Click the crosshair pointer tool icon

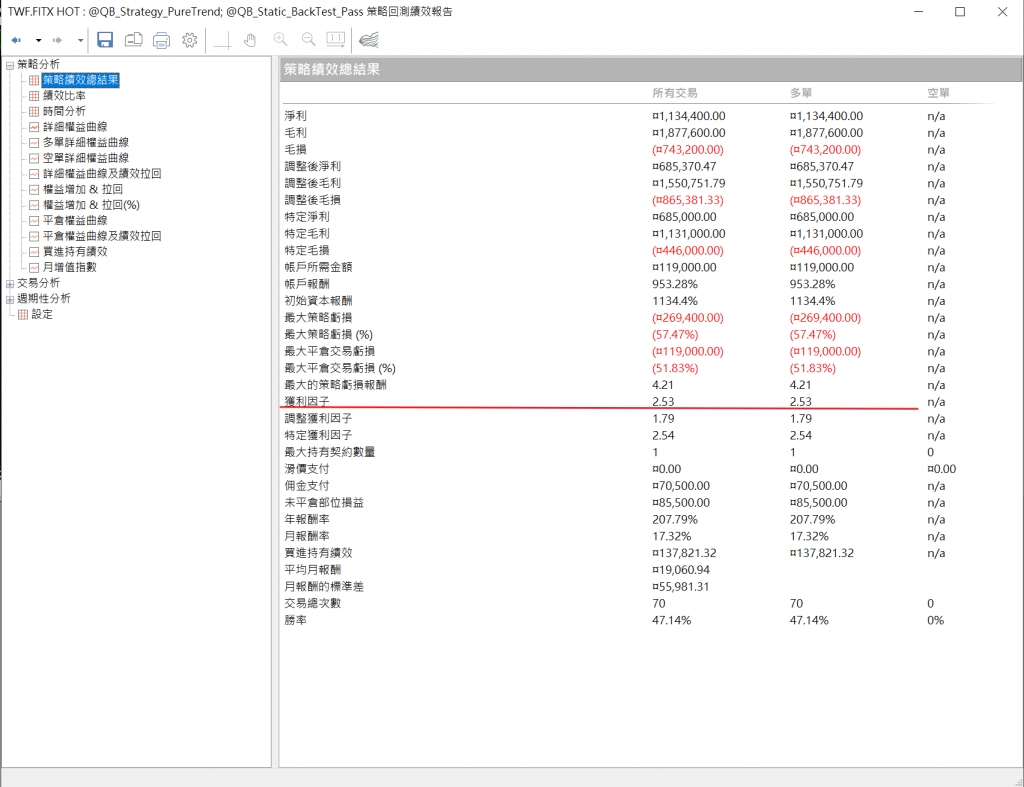[x=222, y=40]
